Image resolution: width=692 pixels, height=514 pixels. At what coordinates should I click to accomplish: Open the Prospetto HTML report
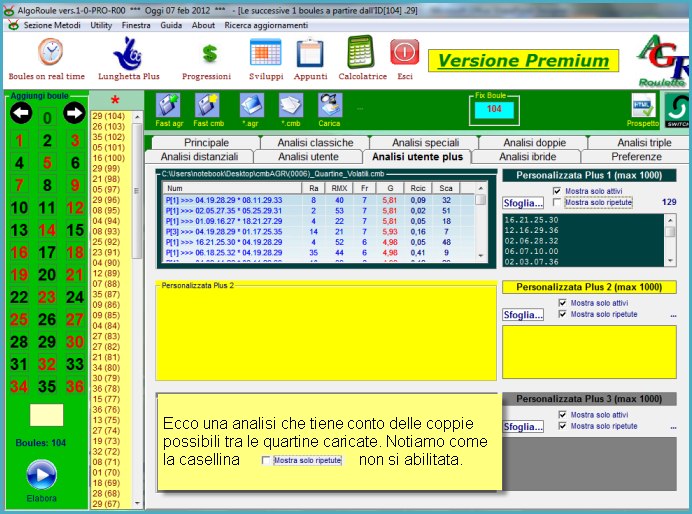tap(643, 106)
